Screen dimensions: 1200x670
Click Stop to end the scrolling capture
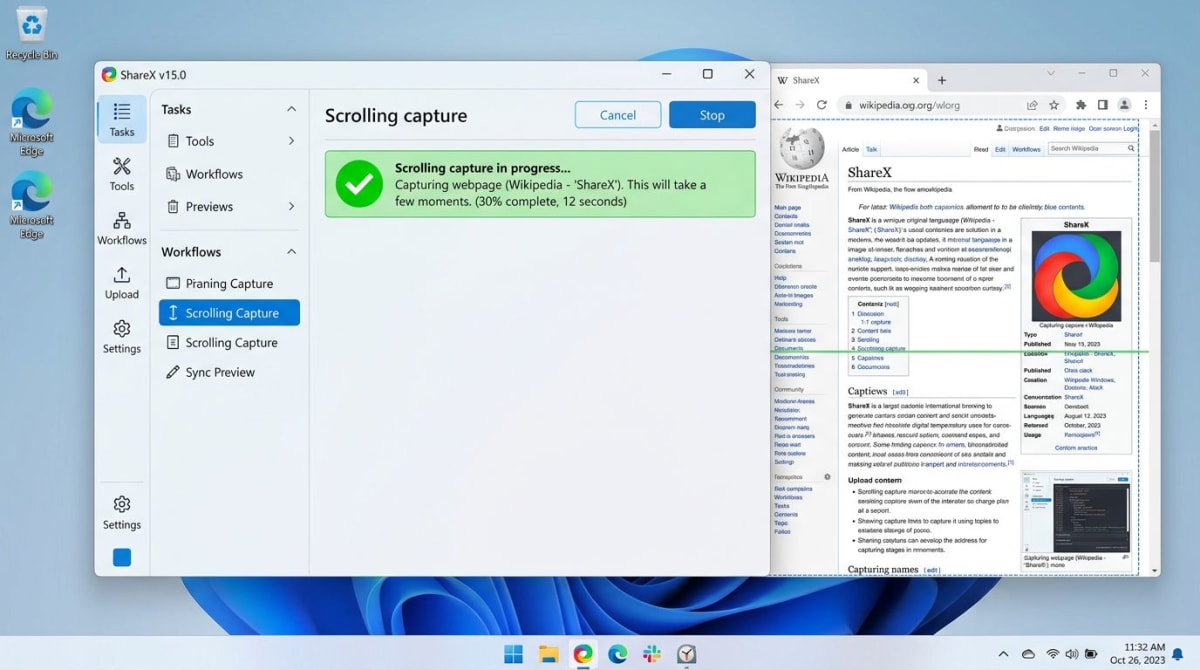tap(712, 114)
